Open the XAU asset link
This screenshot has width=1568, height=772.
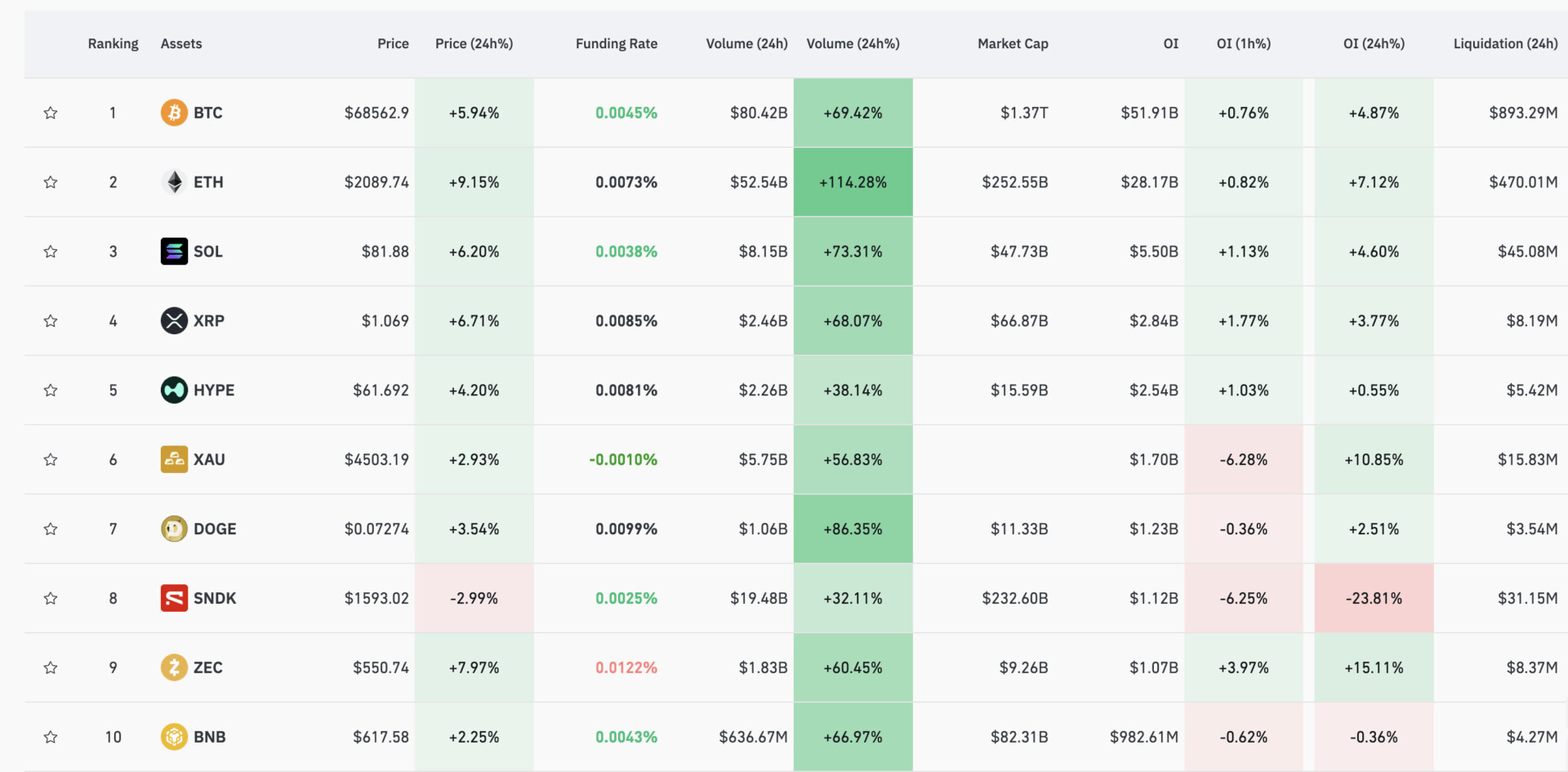point(209,459)
